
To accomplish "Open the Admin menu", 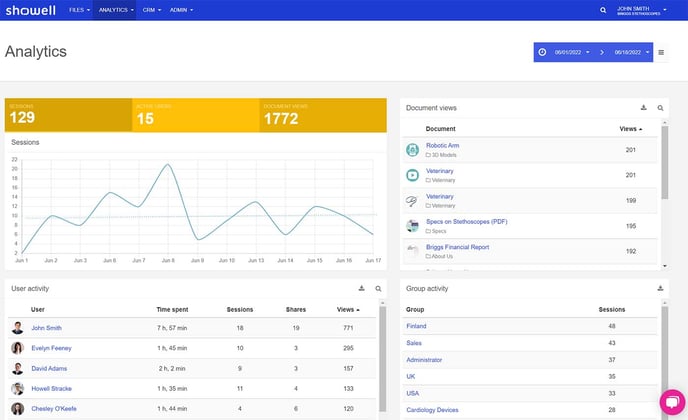I will click(181, 10).
